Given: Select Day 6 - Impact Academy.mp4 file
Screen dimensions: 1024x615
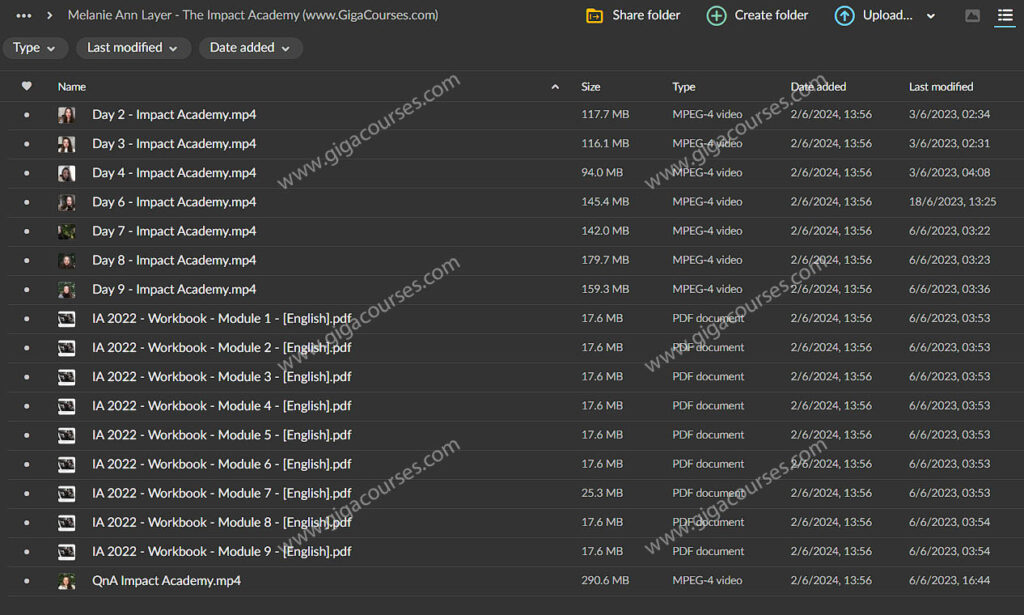Looking at the screenshot, I should pos(174,202).
